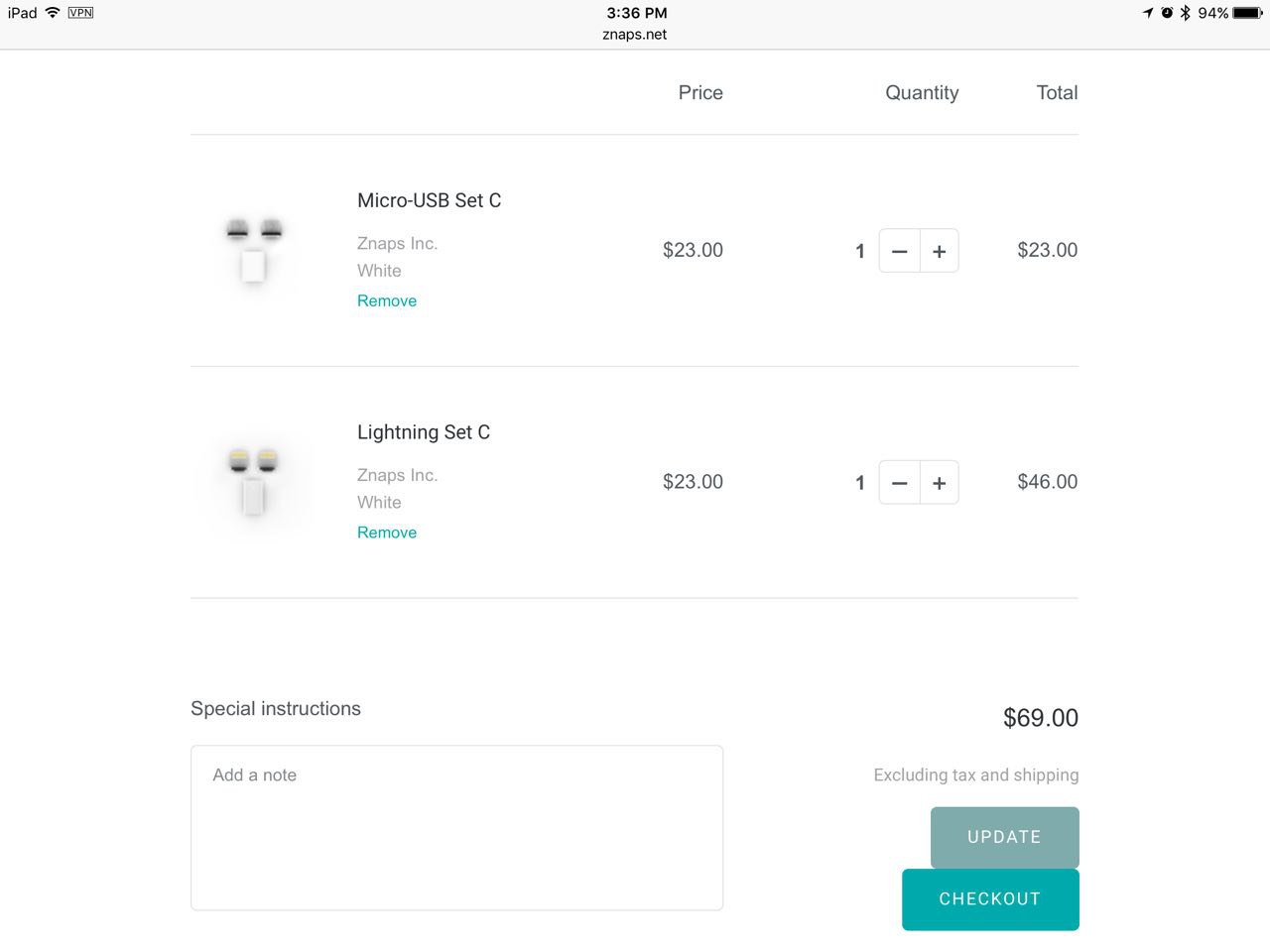Open the Micro-USB Set C product thumbnail

pos(254,250)
